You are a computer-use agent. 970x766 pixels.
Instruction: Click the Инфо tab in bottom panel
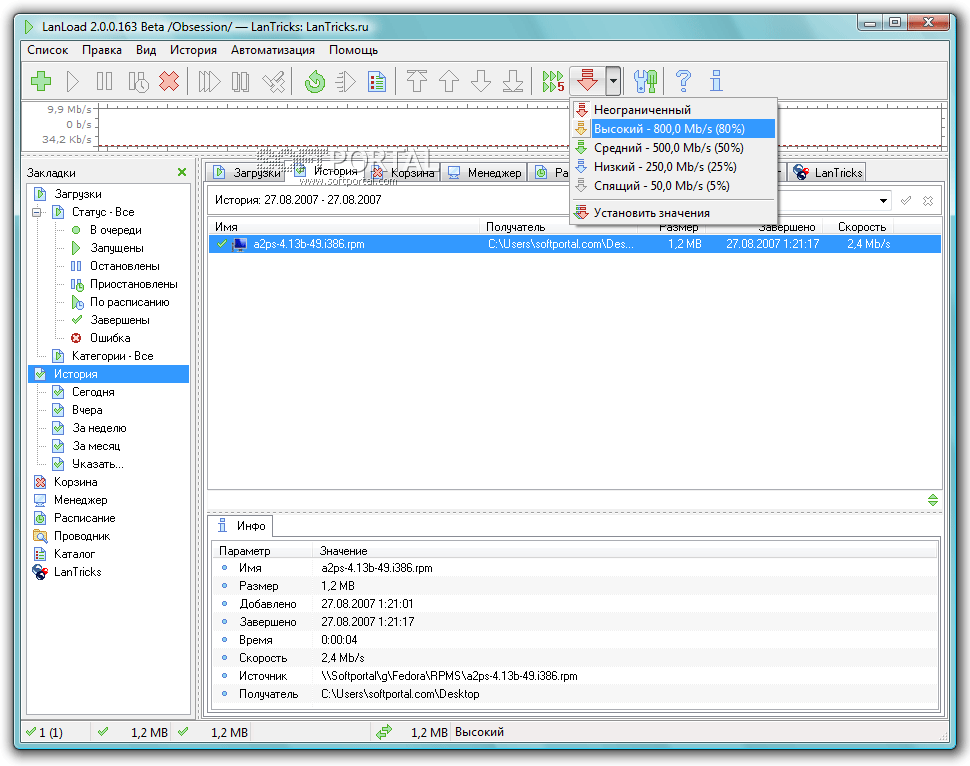coord(241,526)
